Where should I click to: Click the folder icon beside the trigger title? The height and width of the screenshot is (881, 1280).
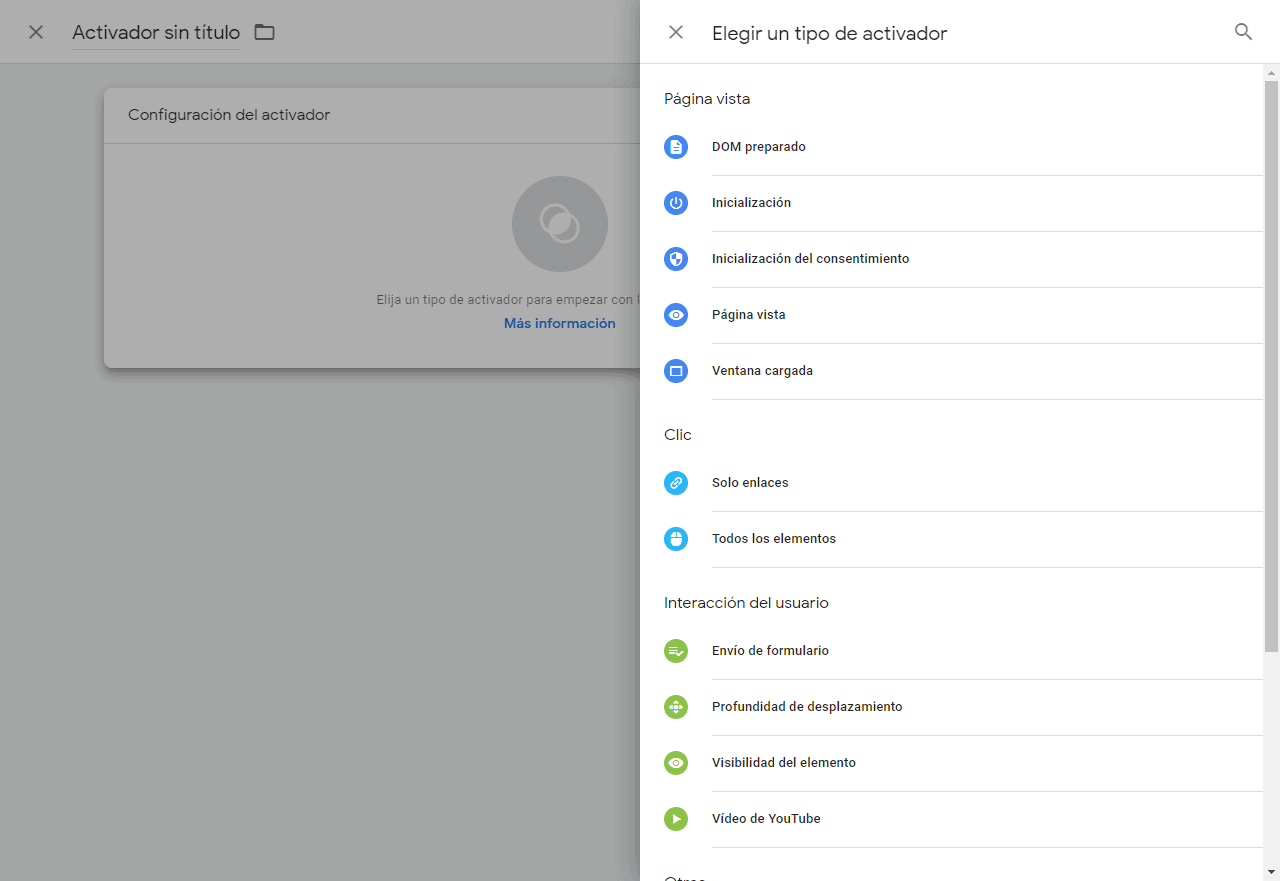pos(263,31)
